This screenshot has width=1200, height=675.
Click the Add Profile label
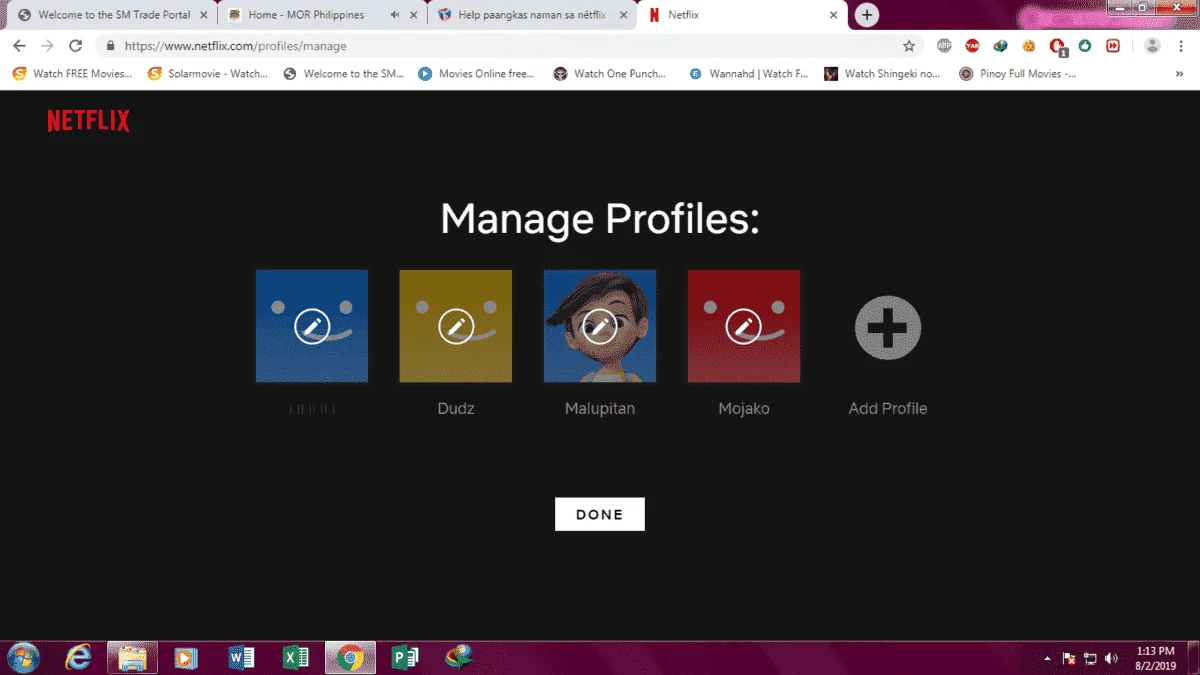[x=888, y=408]
